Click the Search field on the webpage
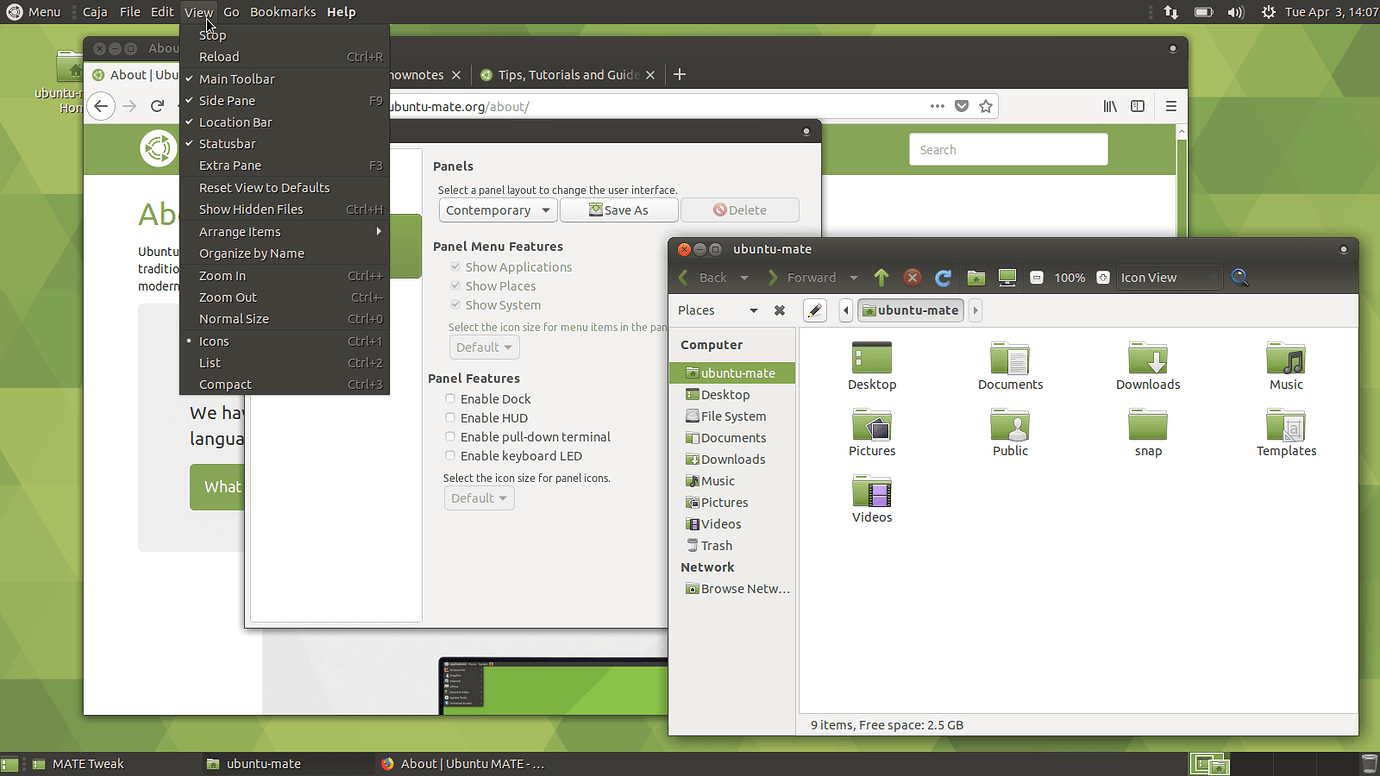 pos(1007,148)
